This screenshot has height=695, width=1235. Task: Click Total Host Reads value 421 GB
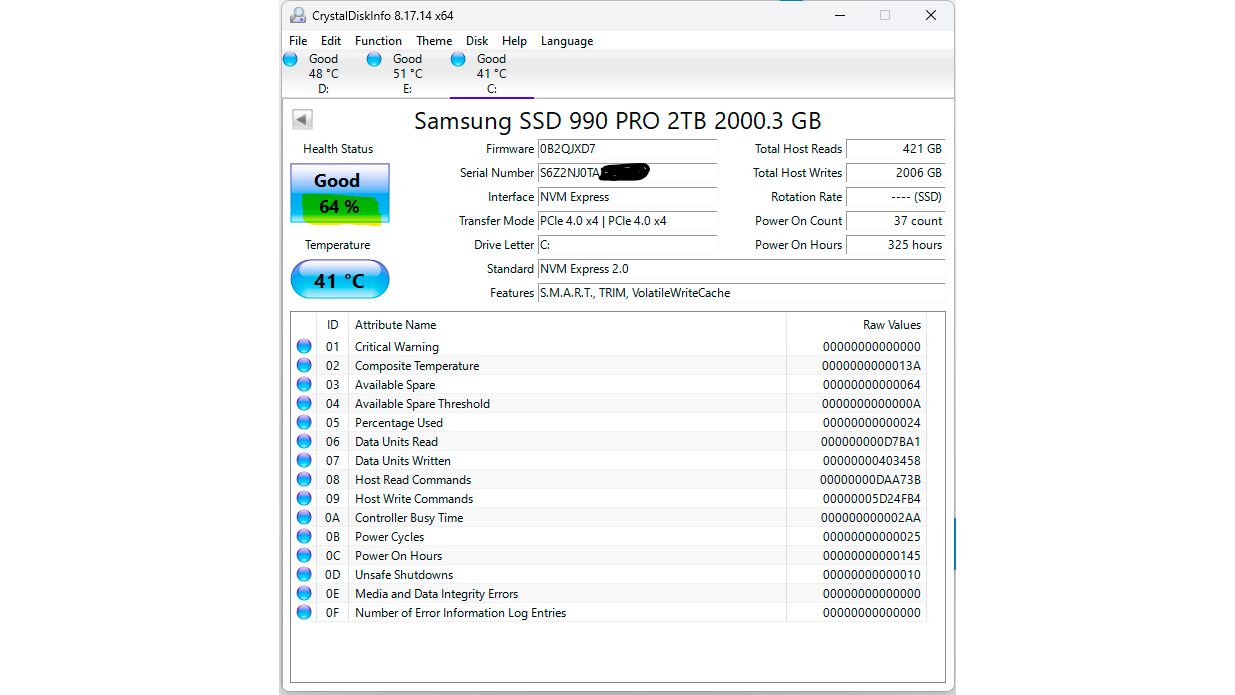(896, 149)
